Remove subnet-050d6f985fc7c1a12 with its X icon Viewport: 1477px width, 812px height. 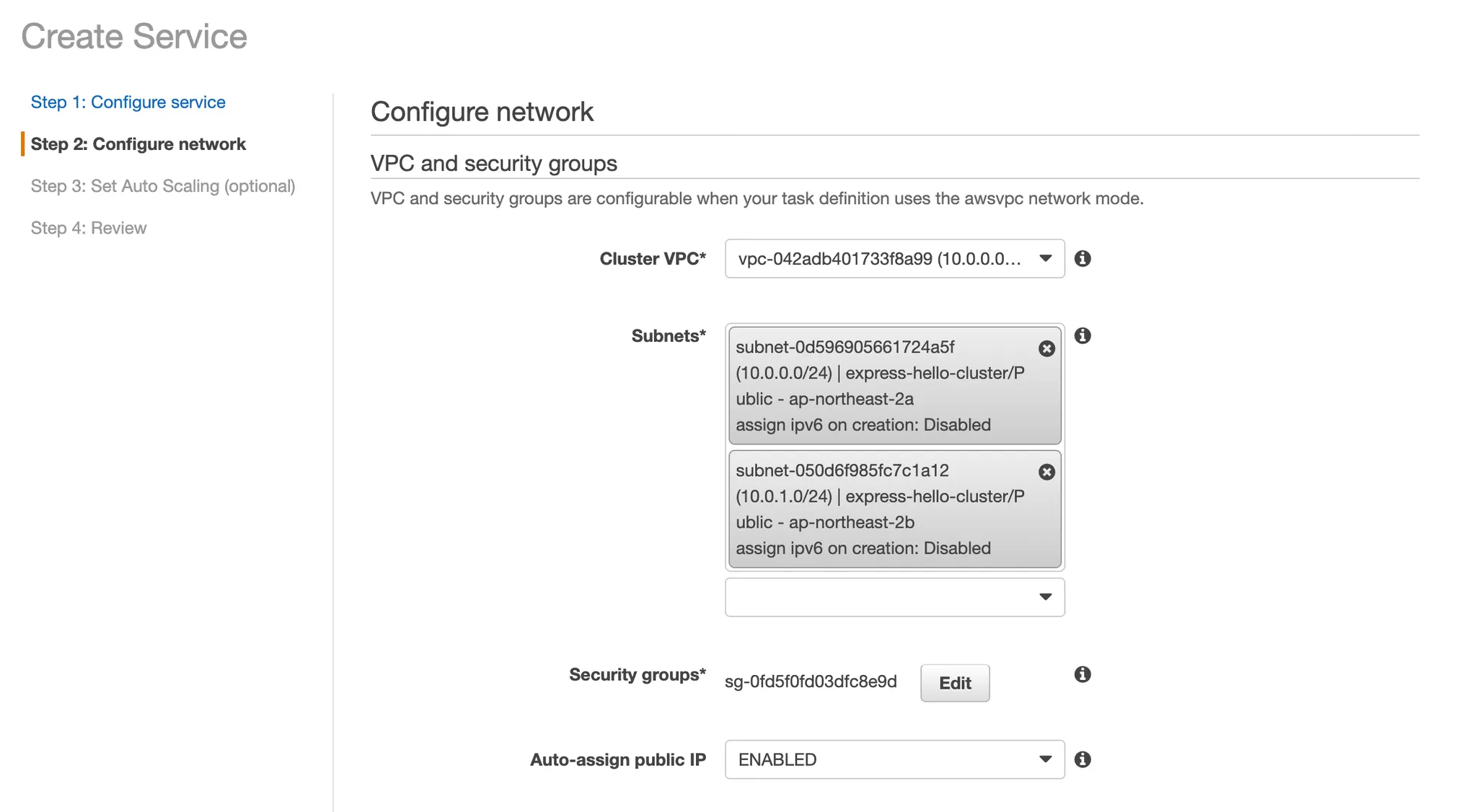pyautogui.click(x=1046, y=472)
